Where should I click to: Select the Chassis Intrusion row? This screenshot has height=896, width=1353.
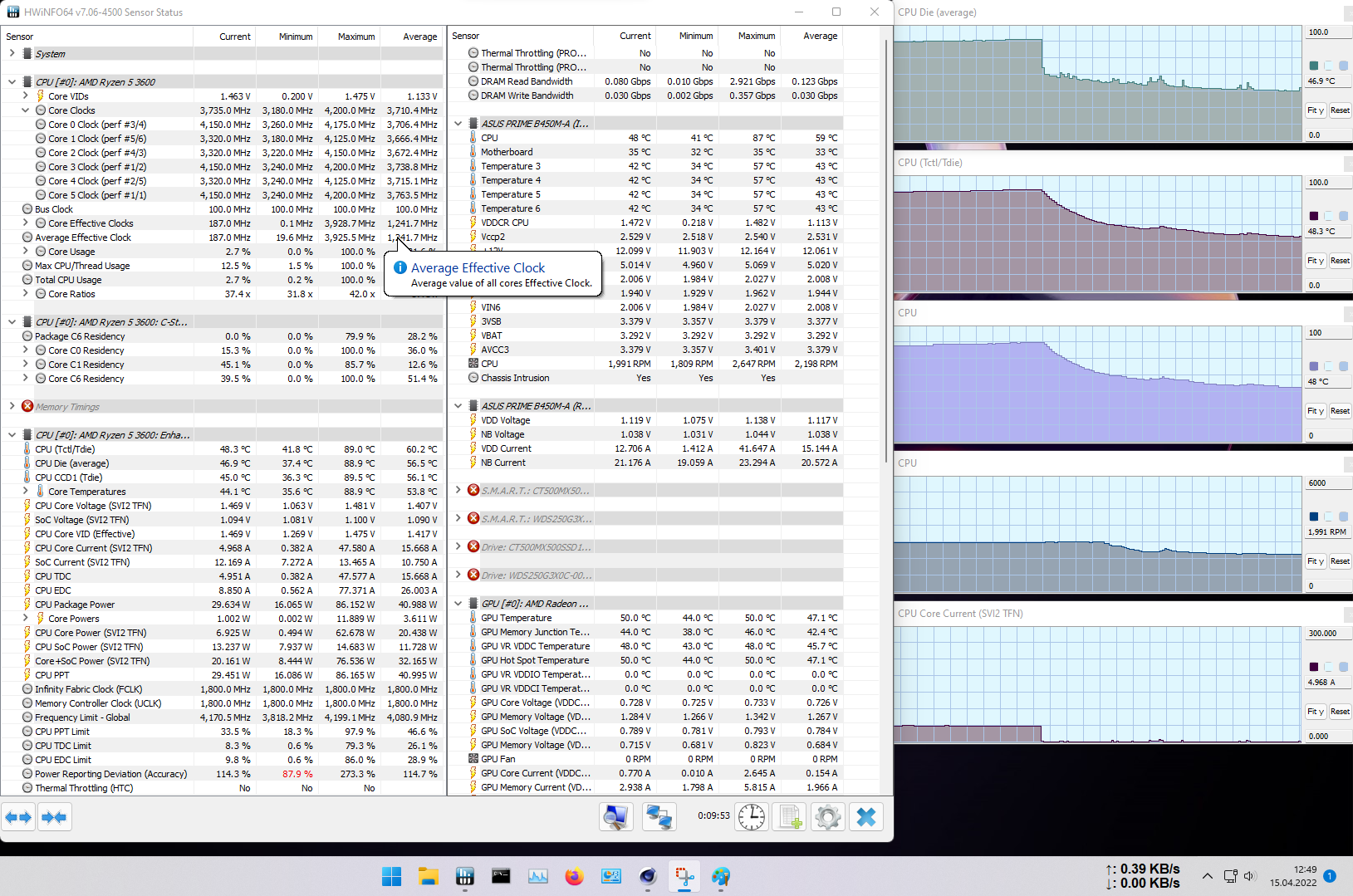point(645,378)
